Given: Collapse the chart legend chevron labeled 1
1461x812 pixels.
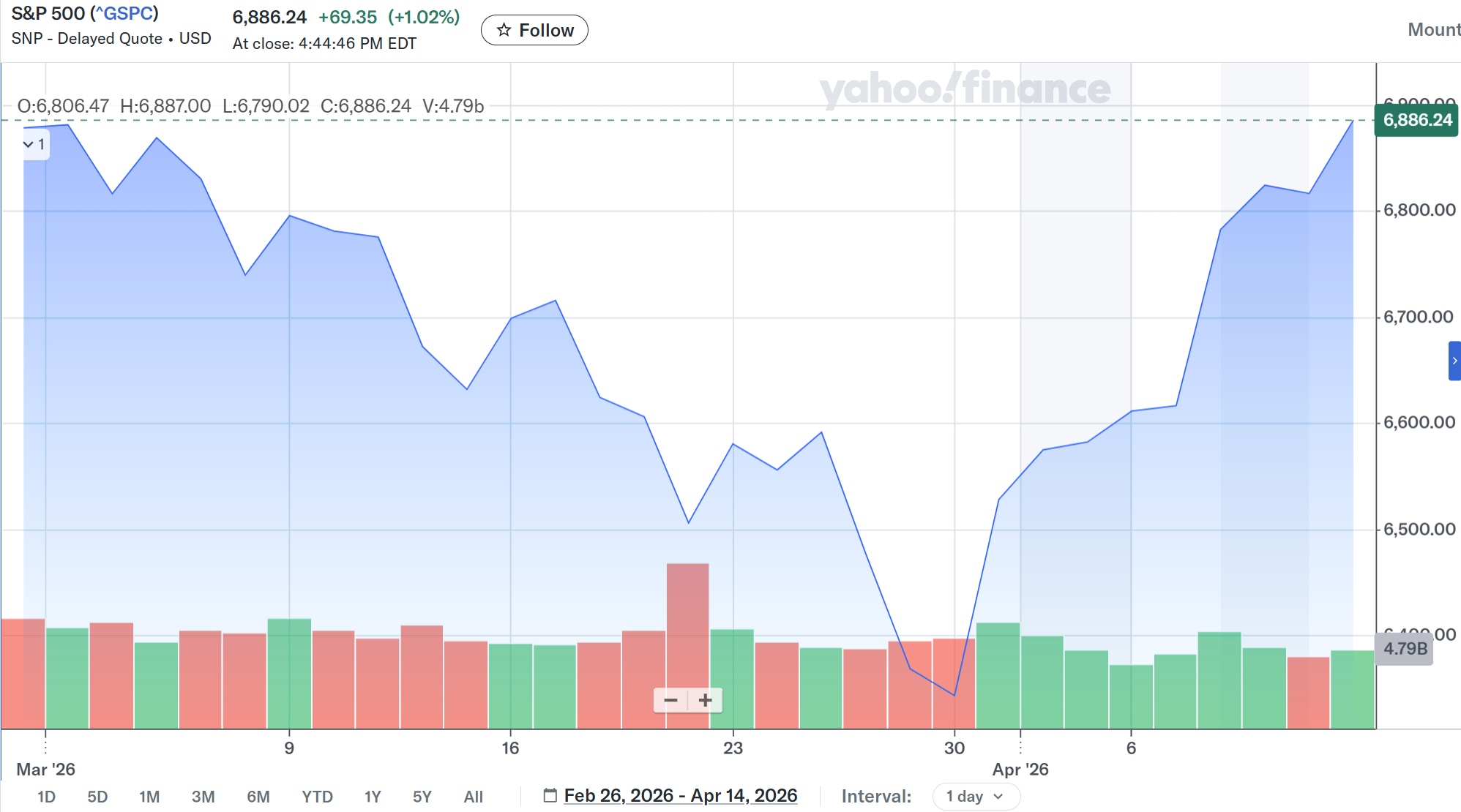Looking at the screenshot, I should [x=34, y=144].
